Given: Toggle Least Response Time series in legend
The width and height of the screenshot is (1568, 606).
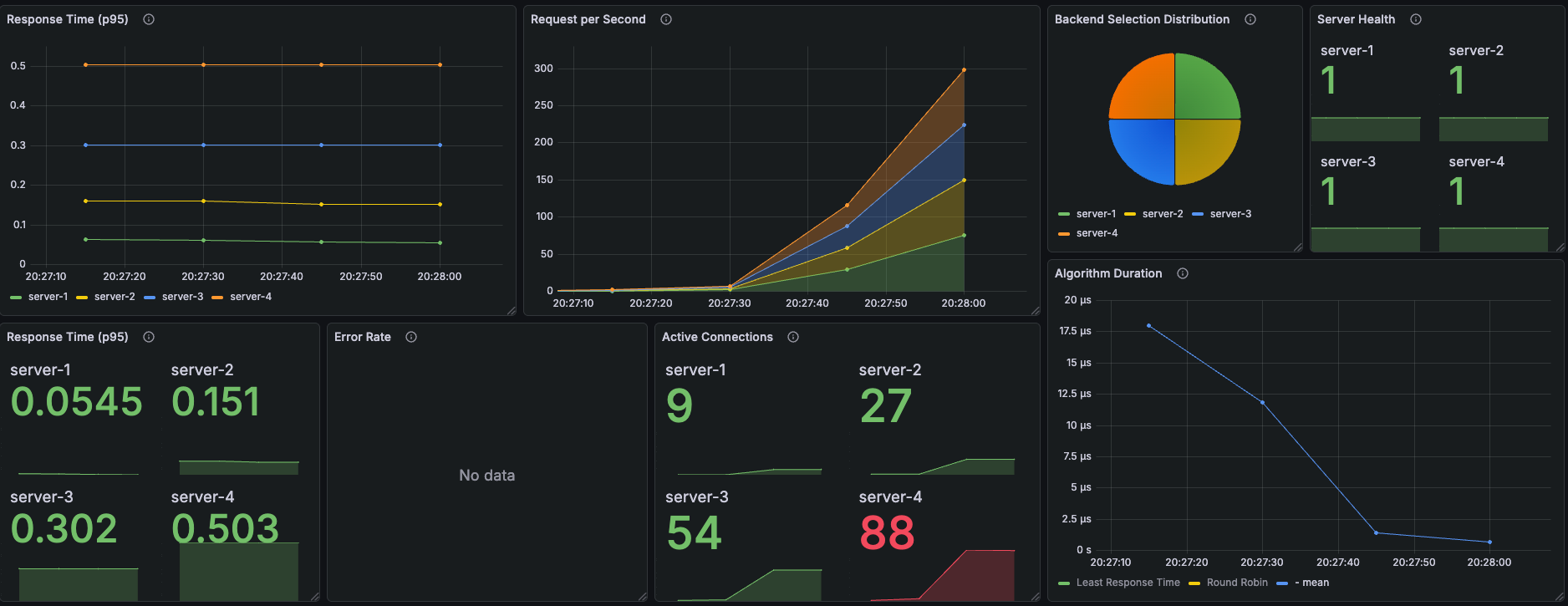Looking at the screenshot, I should click(1128, 583).
